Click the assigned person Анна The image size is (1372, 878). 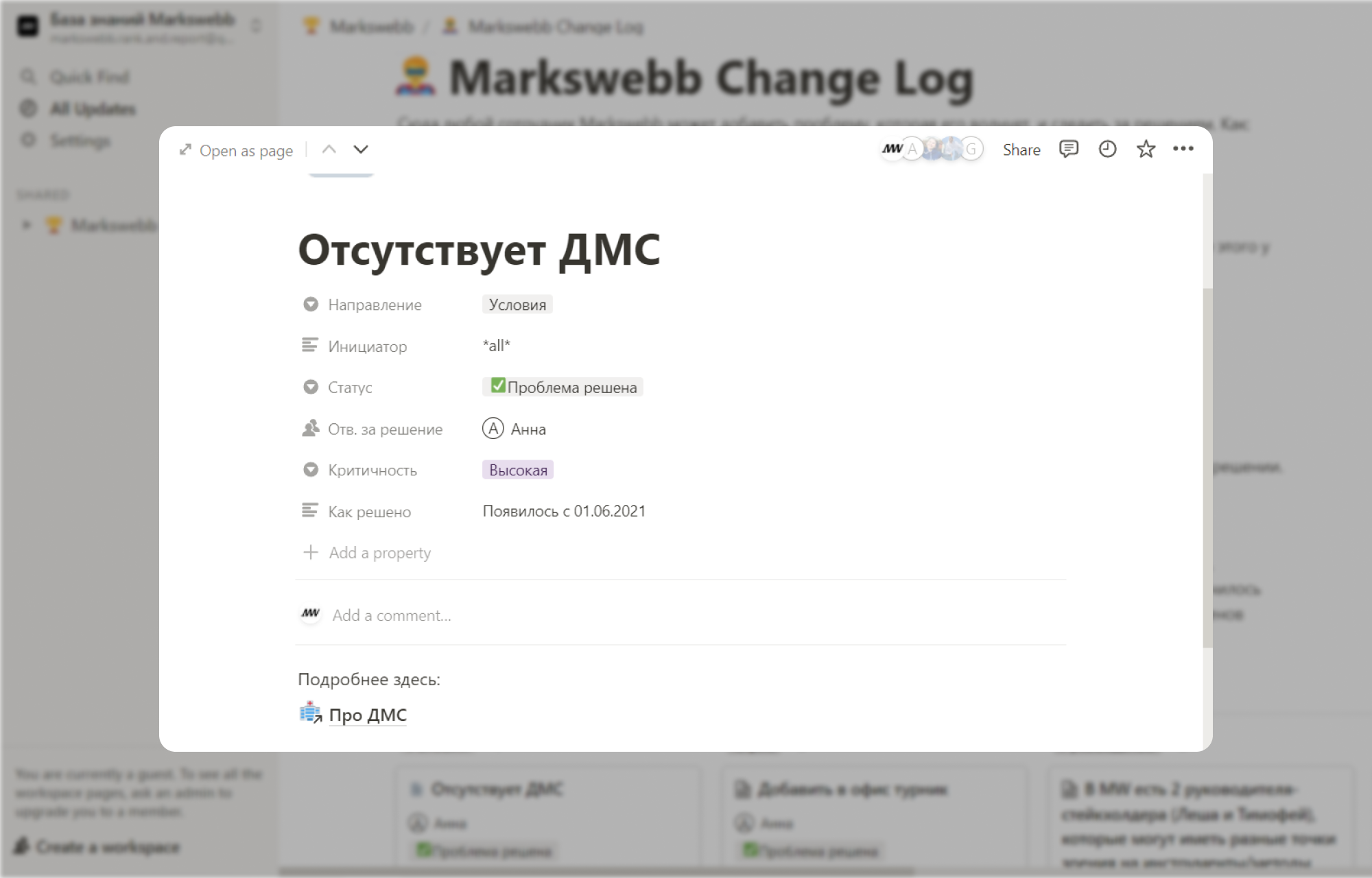pyautogui.click(x=514, y=429)
